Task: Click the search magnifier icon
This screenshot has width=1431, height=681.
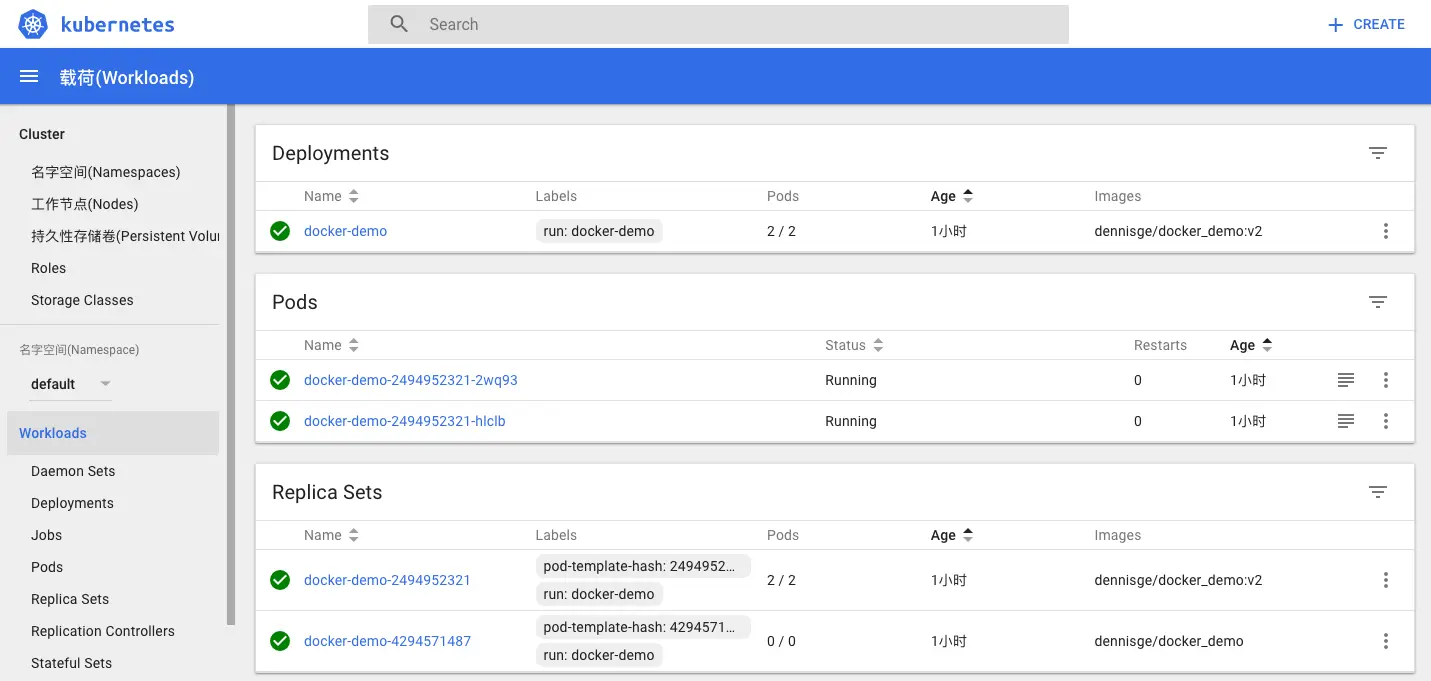Action: (x=398, y=23)
